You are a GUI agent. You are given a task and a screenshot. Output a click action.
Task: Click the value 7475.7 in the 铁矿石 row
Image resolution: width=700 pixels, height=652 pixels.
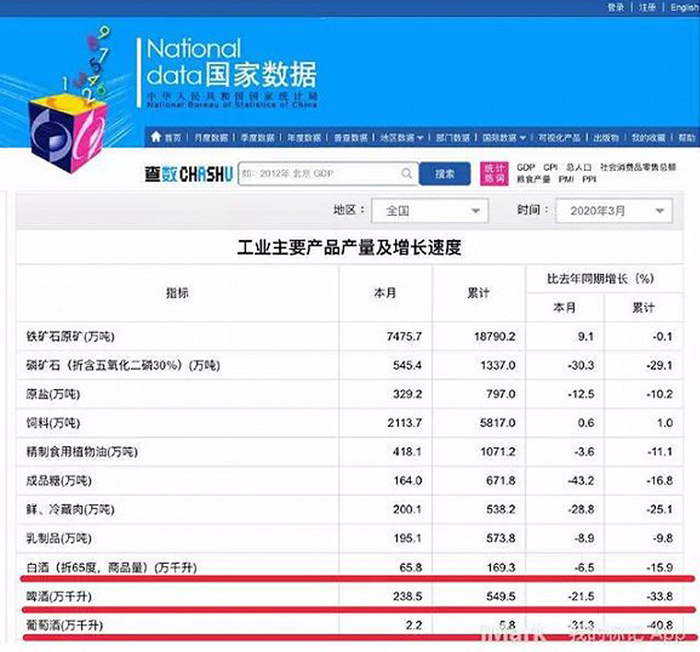[404, 336]
